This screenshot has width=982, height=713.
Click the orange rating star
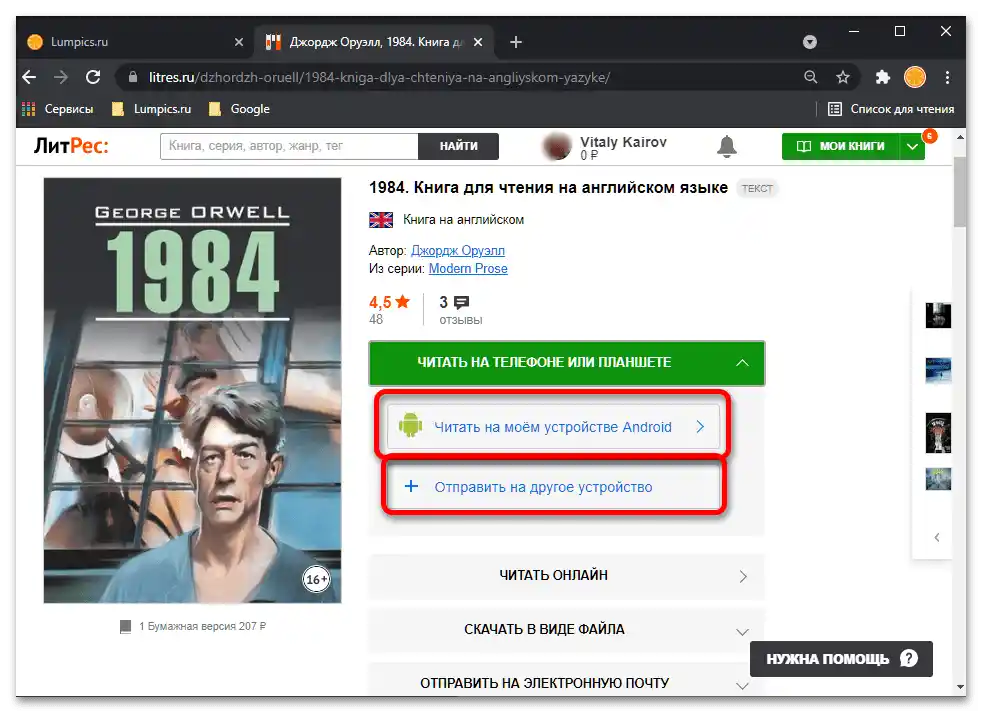pos(403,302)
